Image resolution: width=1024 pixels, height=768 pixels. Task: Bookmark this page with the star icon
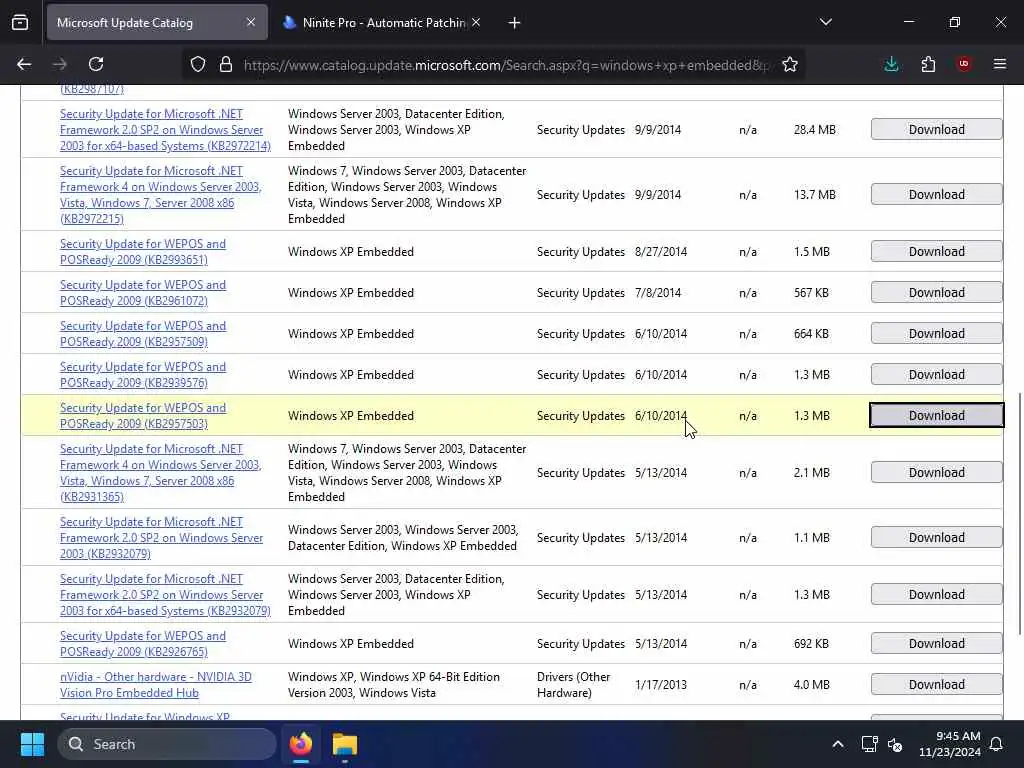tap(790, 64)
